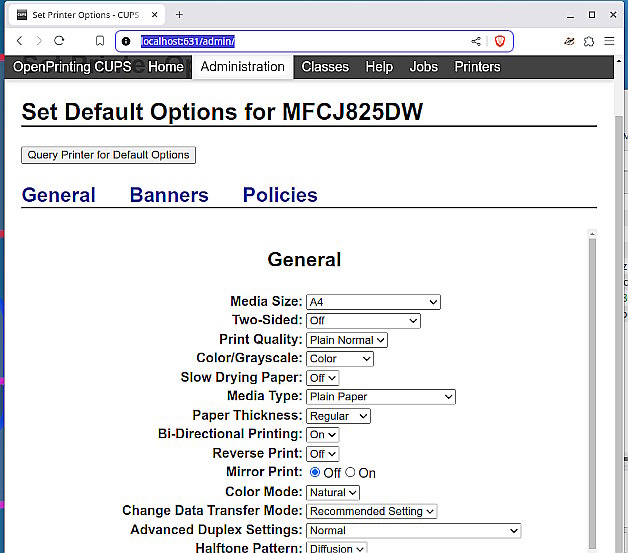Open the Color/Grayscale dropdown
The image size is (628, 553).
point(340,359)
